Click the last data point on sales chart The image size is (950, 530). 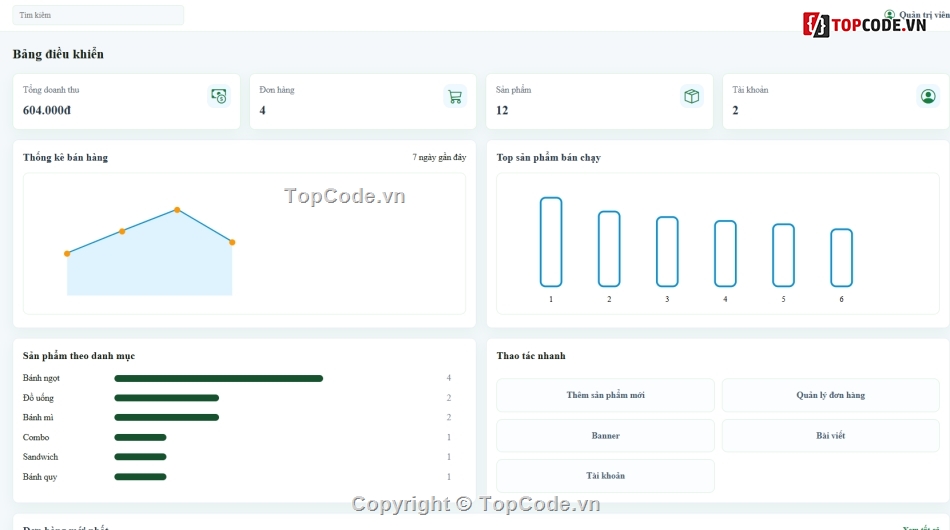click(232, 242)
